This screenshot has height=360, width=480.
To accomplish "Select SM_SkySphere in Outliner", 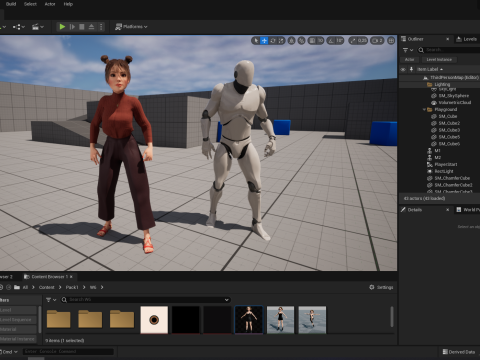I will [454, 96].
